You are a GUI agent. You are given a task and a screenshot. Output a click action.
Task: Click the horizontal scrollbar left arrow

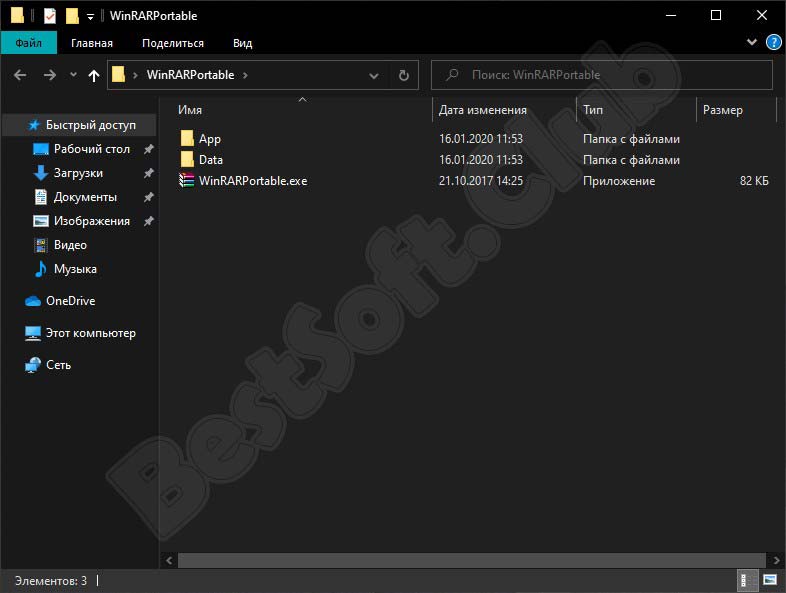point(169,560)
